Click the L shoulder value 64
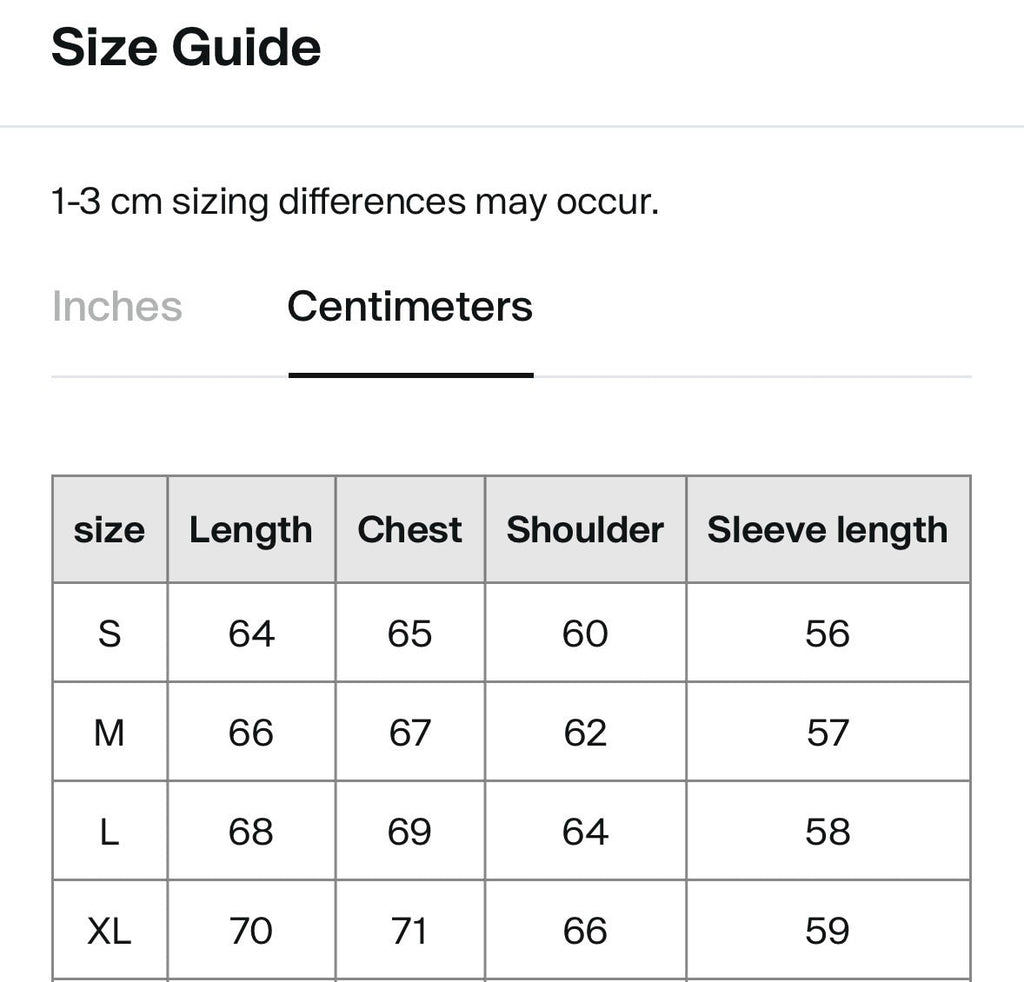Screen dimensions: 1024x982 tap(585, 832)
